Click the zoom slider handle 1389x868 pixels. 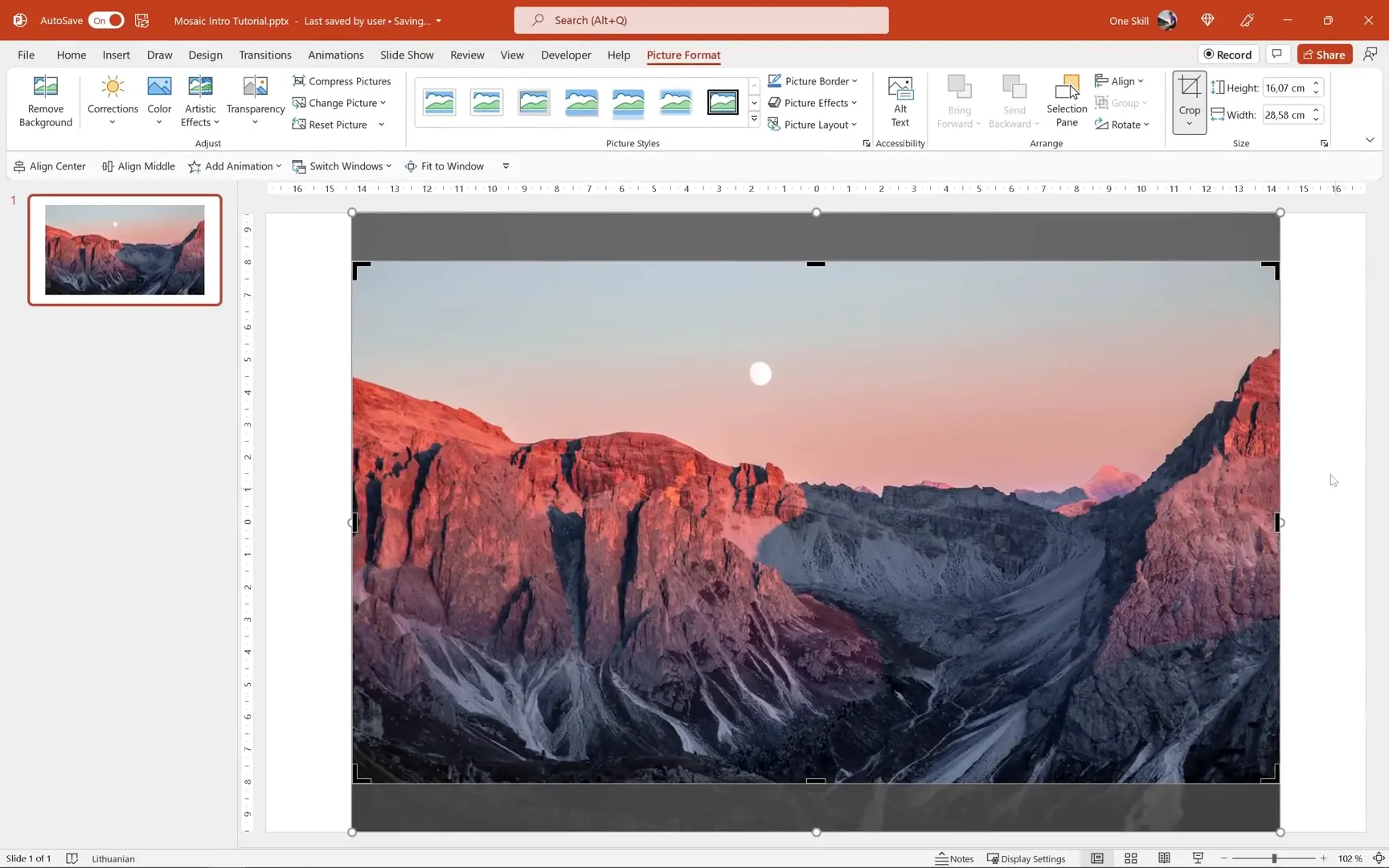pyautogui.click(x=1274, y=858)
